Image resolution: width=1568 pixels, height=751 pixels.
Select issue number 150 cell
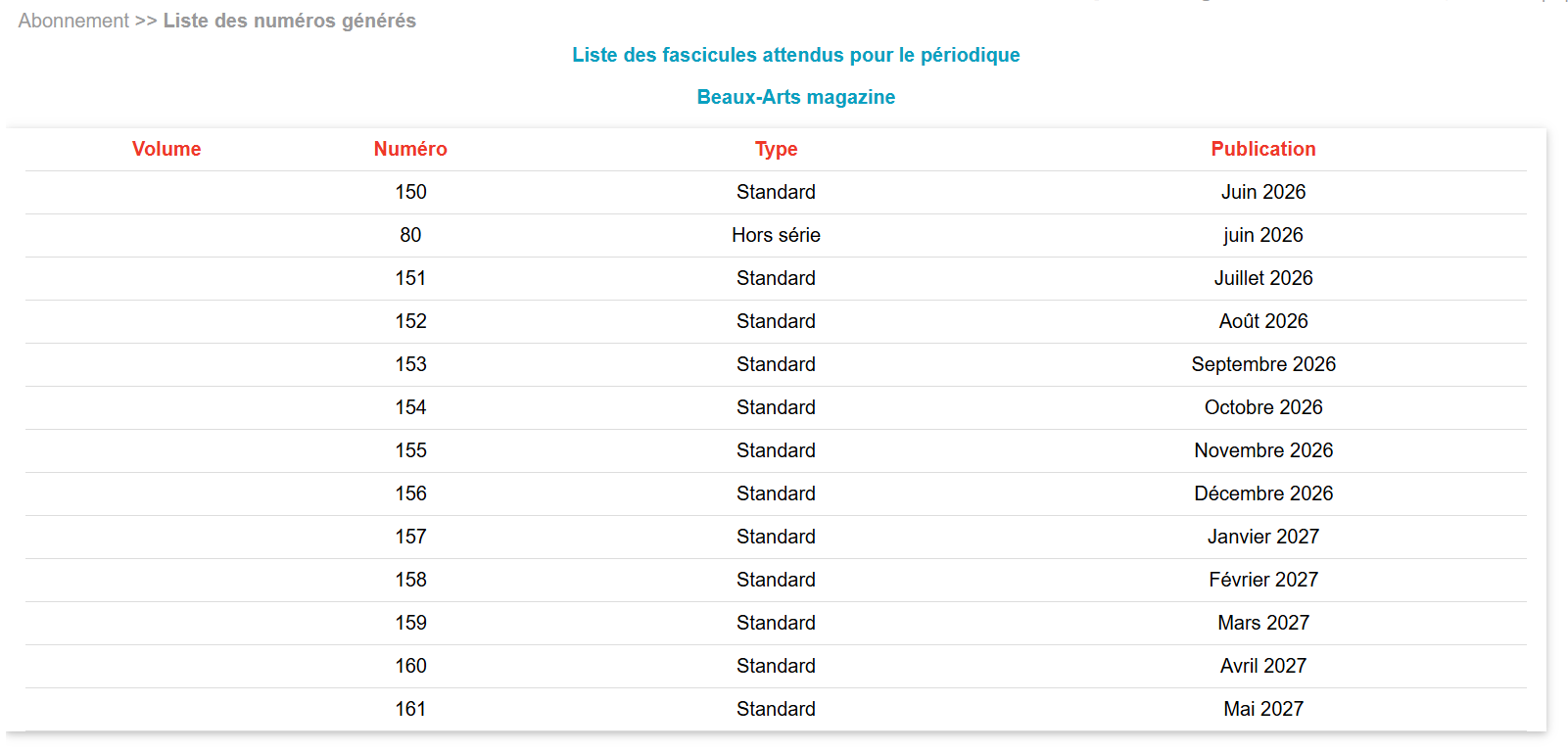point(411,192)
